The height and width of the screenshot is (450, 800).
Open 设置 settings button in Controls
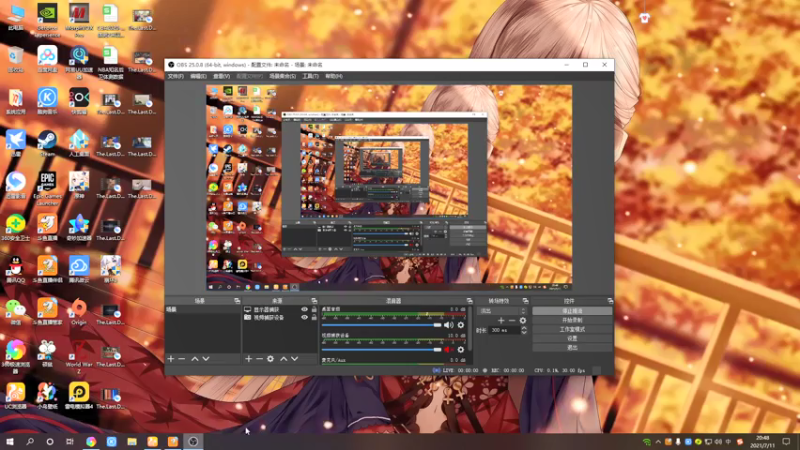(x=572, y=338)
